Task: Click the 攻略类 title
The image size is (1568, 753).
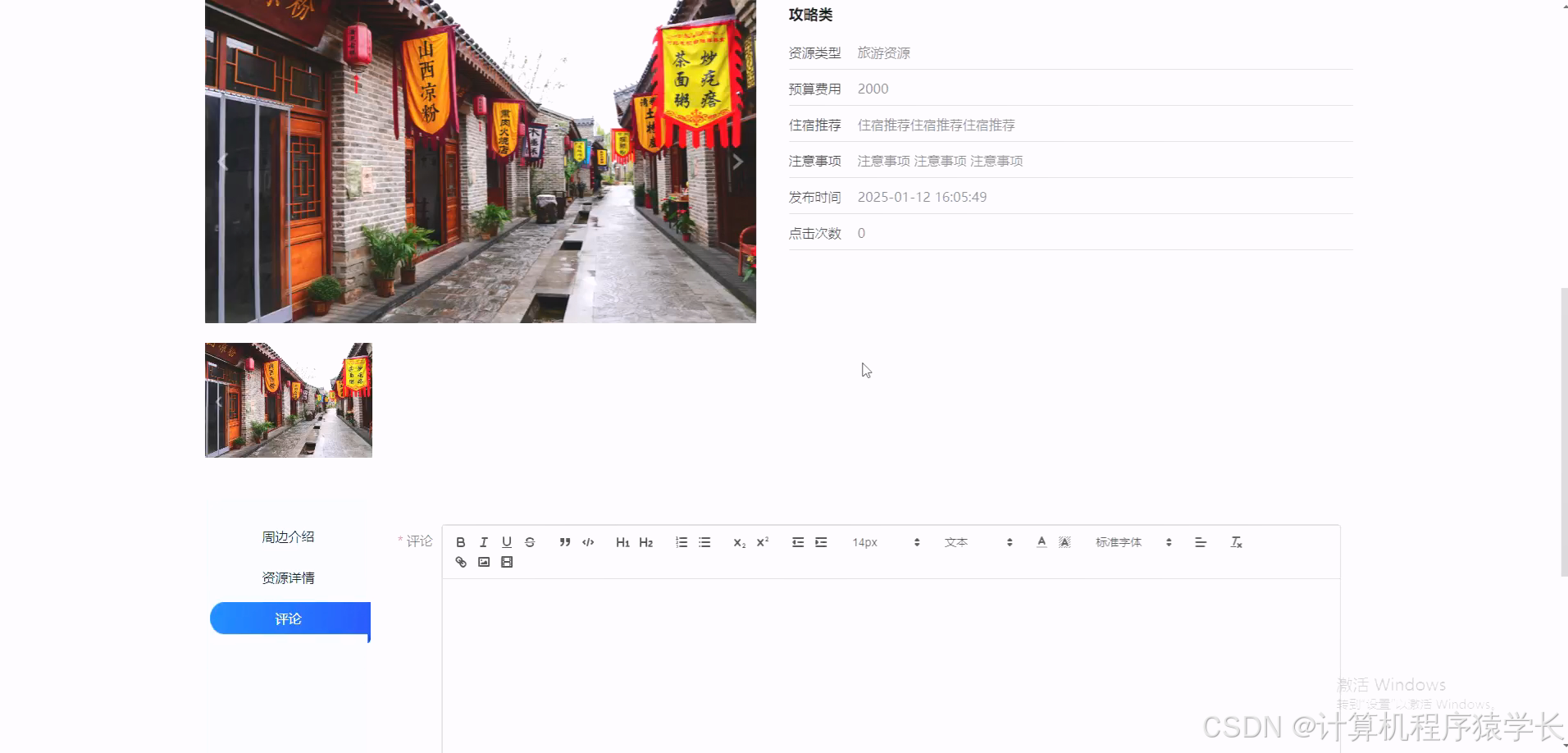Action: pyautogui.click(x=810, y=15)
